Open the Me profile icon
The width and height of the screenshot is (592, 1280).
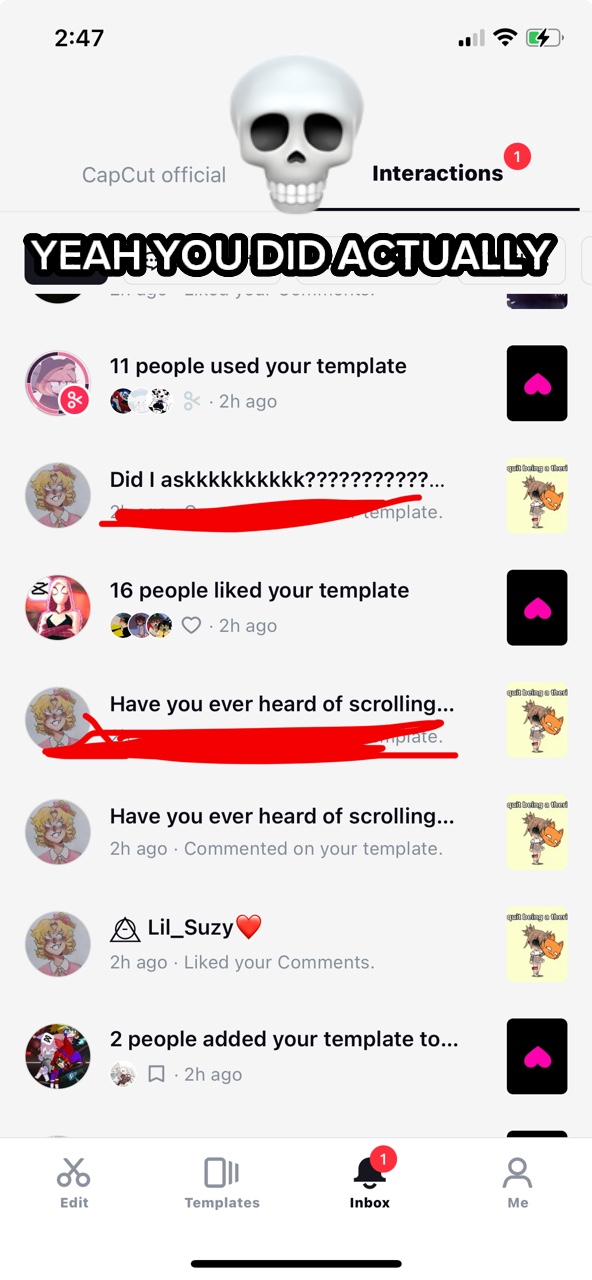(x=517, y=1172)
